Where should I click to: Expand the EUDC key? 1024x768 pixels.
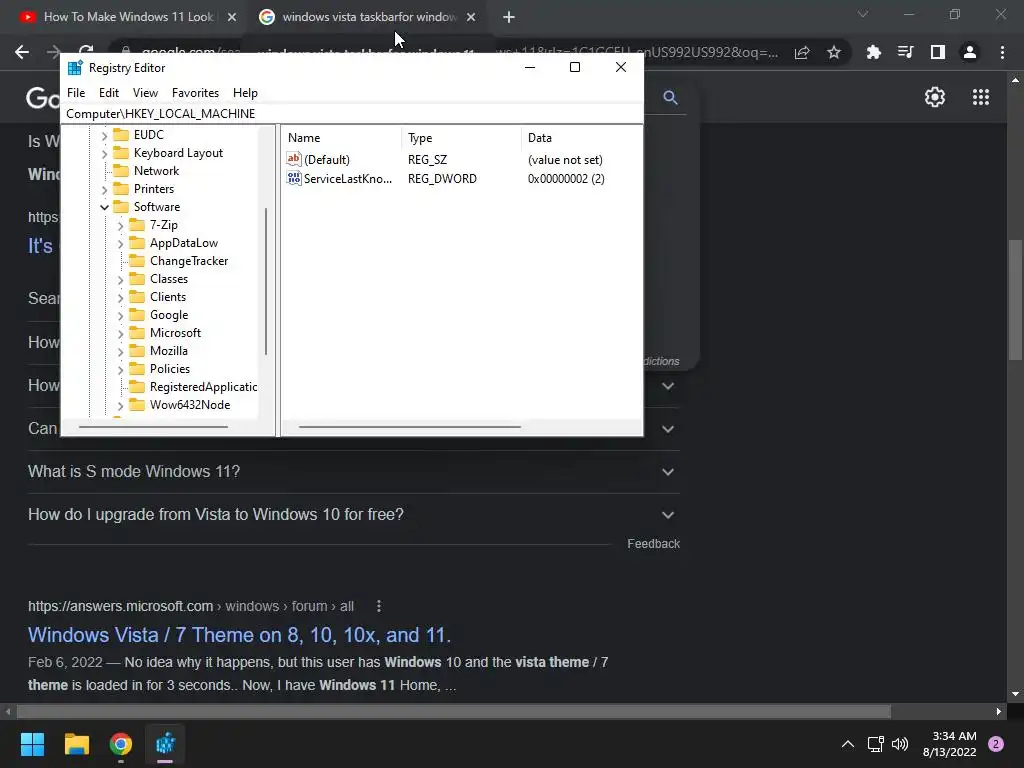104,135
